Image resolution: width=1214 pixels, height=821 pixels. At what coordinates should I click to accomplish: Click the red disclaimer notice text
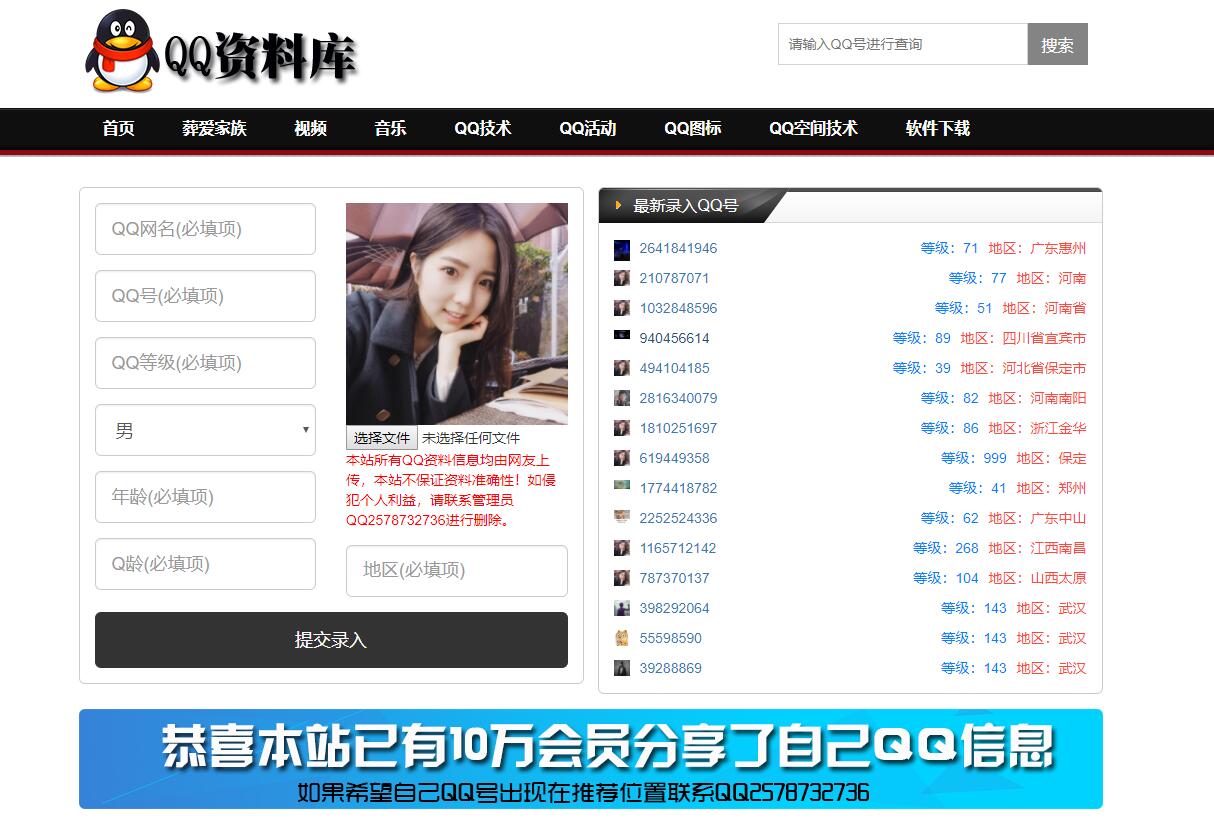click(x=452, y=490)
